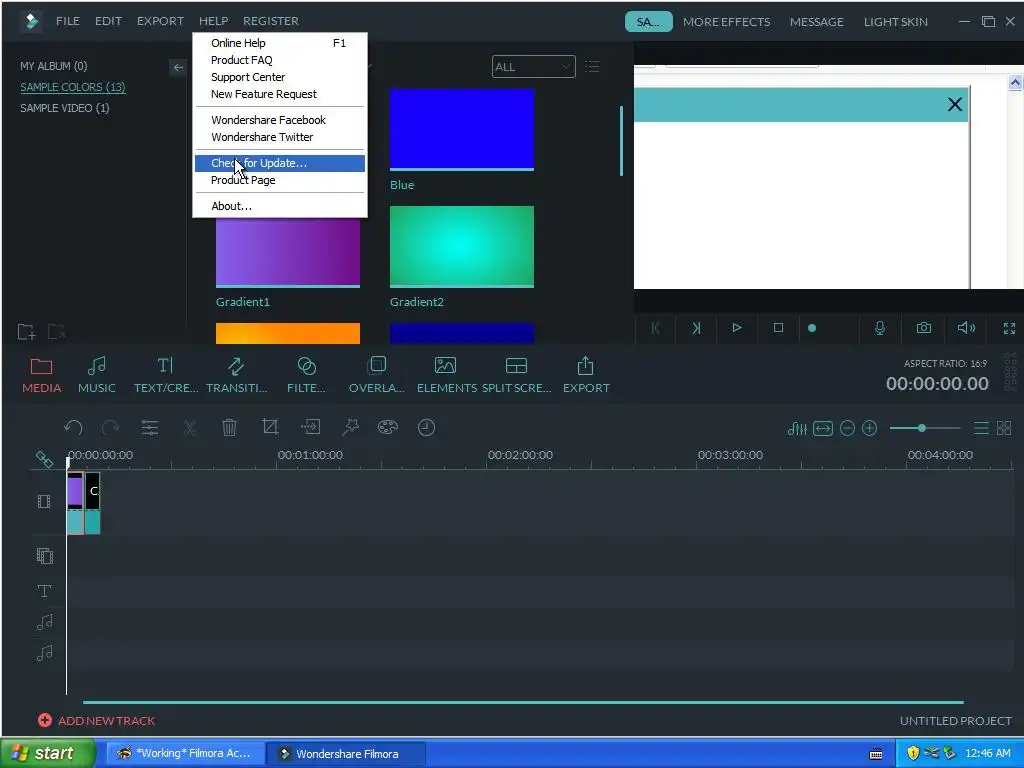Open the Media tab

(41, 375)
